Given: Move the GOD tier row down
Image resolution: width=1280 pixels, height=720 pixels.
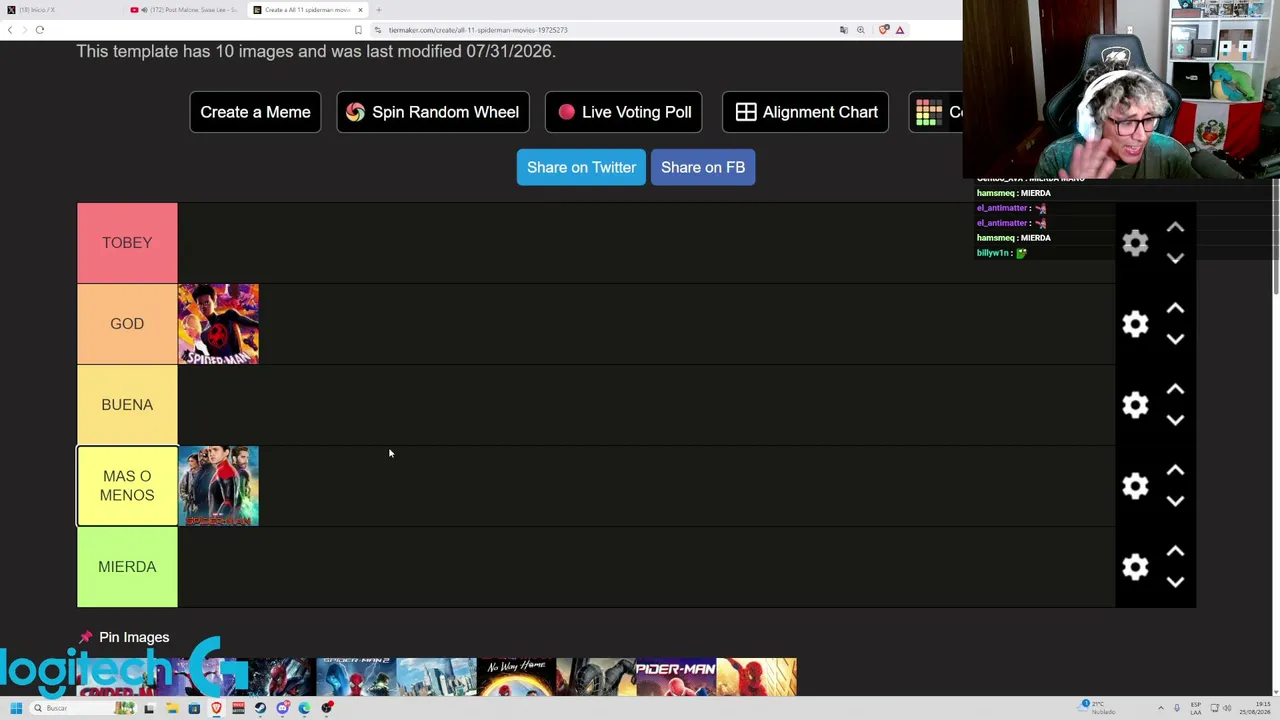Looking at the screenshot, I should point(1175,339).
